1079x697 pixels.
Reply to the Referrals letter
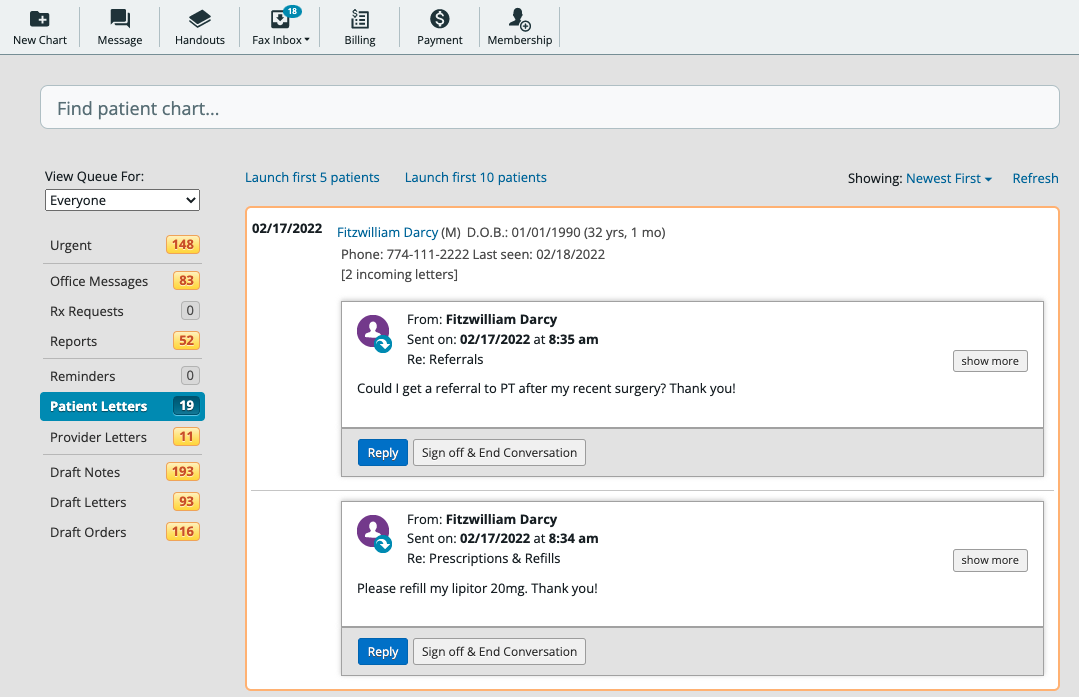(x=383, y=452)
